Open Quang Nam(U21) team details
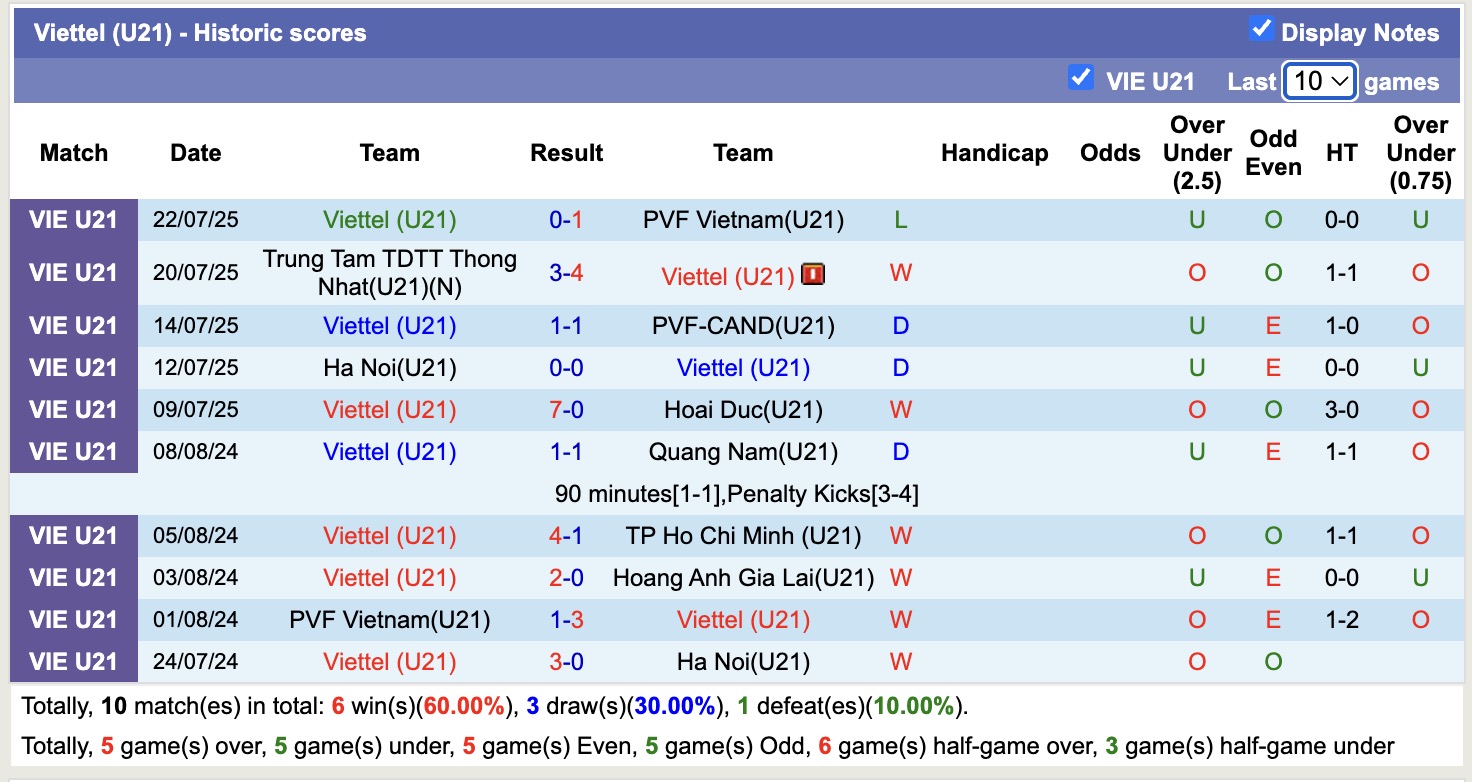Viewport: 1472px width, 782px height. coord(743,451)
